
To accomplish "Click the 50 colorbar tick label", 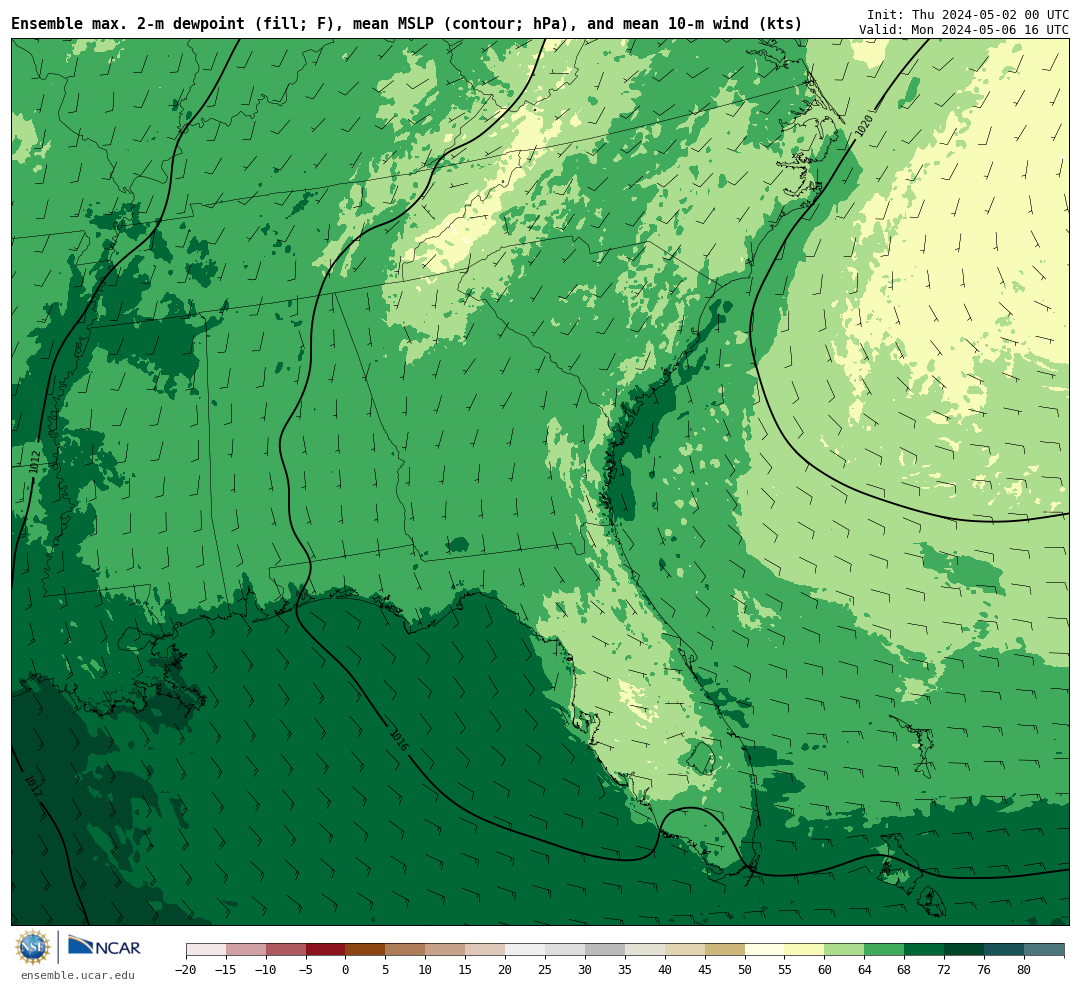I will (745, 969).
